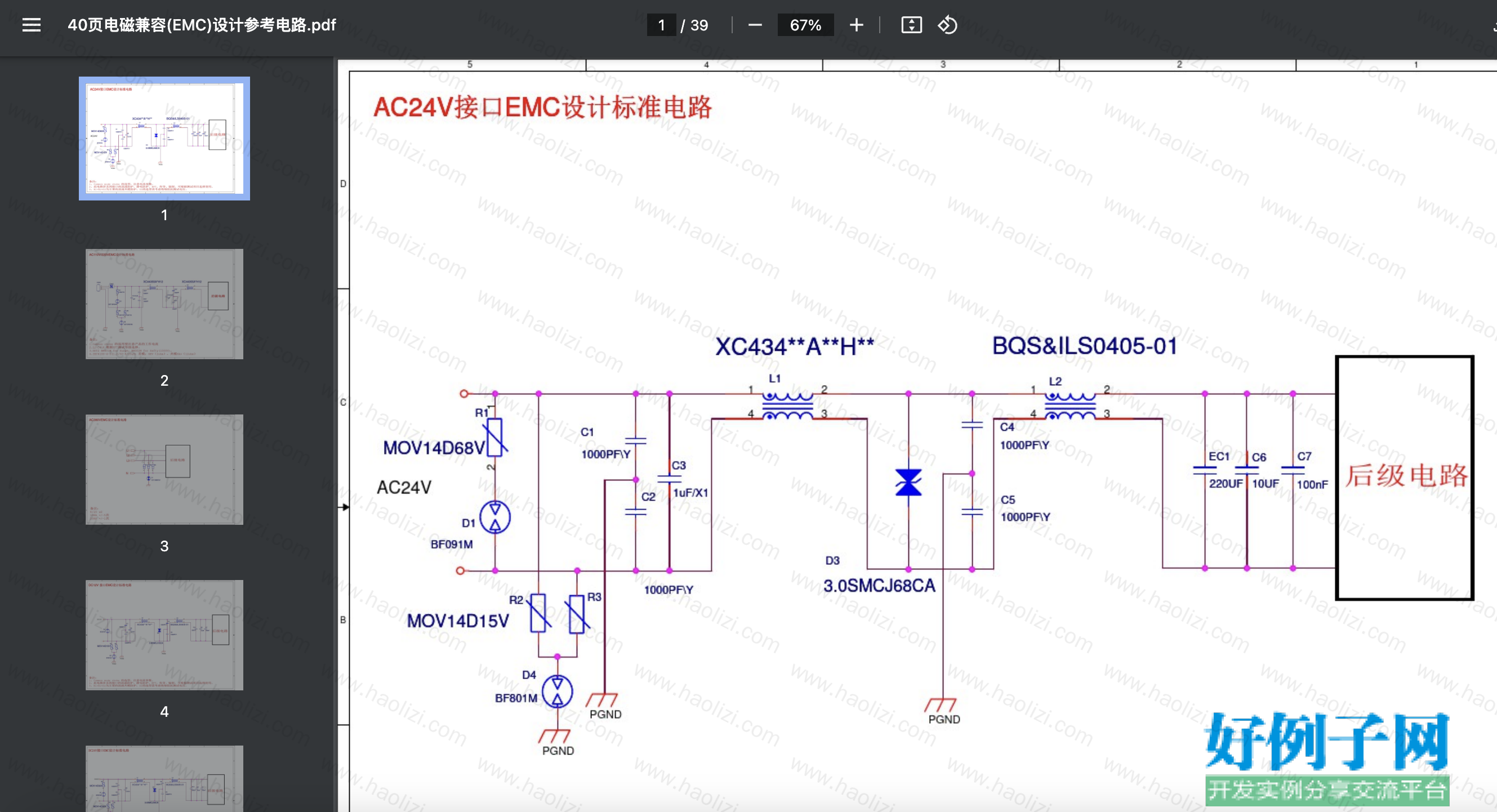Click the MOV14D68V varistor label
Screen dimensions: 1497x812
pyautogui.click(x=434, y=448)
